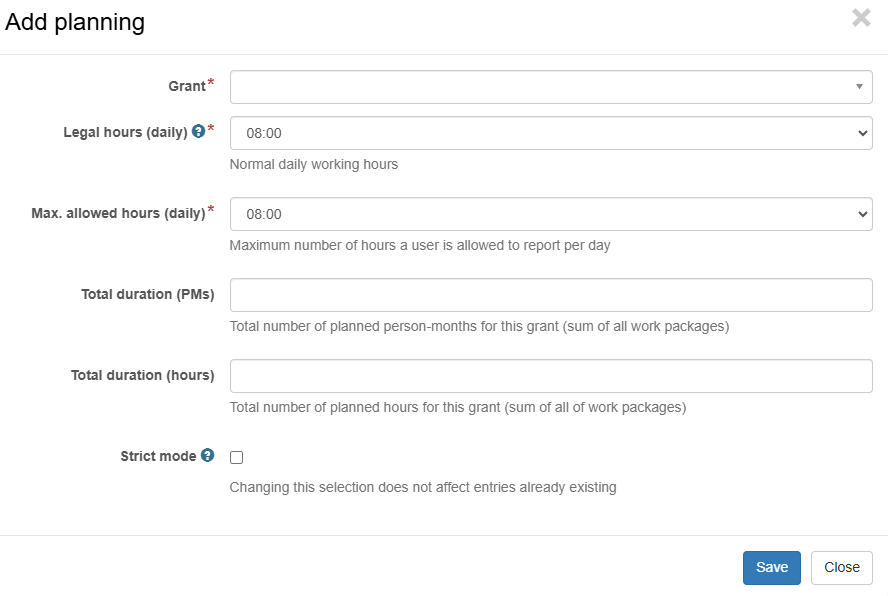The width and height of the screenshot is (888, 596).
Task: Click the 'Normal daily working hours' hint text
Action: [314, 164]
